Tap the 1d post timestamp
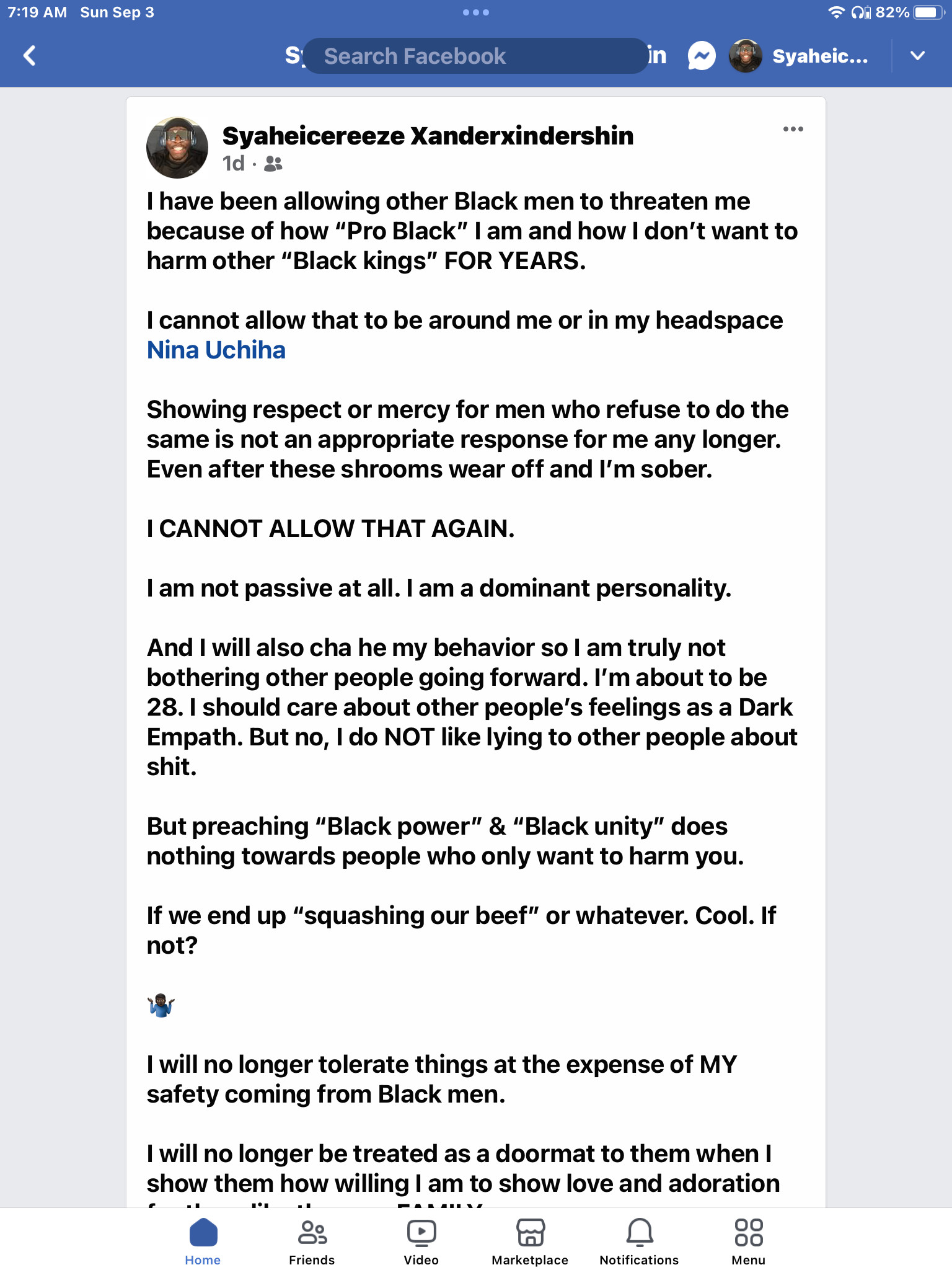Image resolution: width=952 pixels, height=1270 pixels. click(234, 164)
